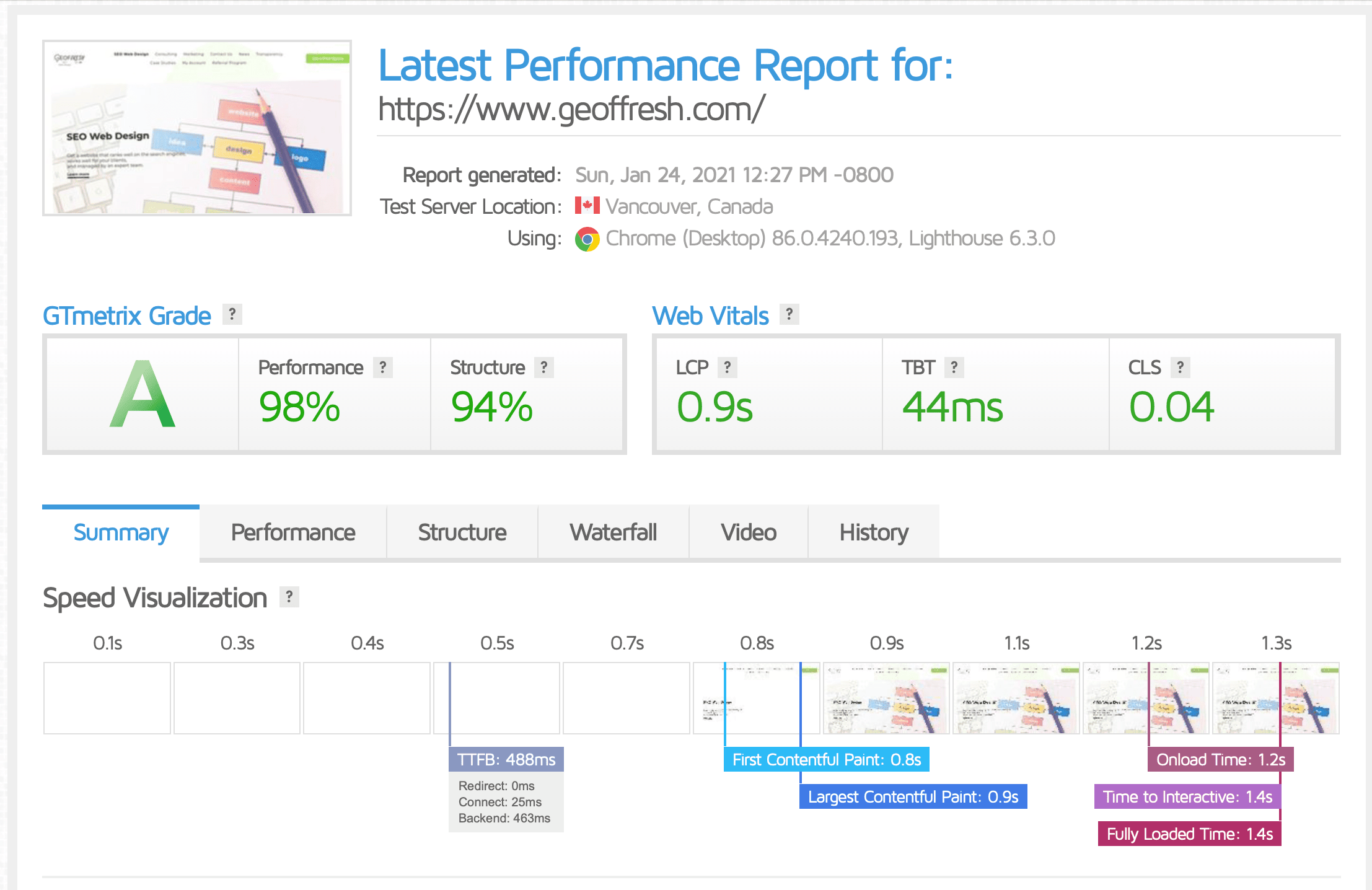Click the Structure score help icon

click(x=544, y=367)
